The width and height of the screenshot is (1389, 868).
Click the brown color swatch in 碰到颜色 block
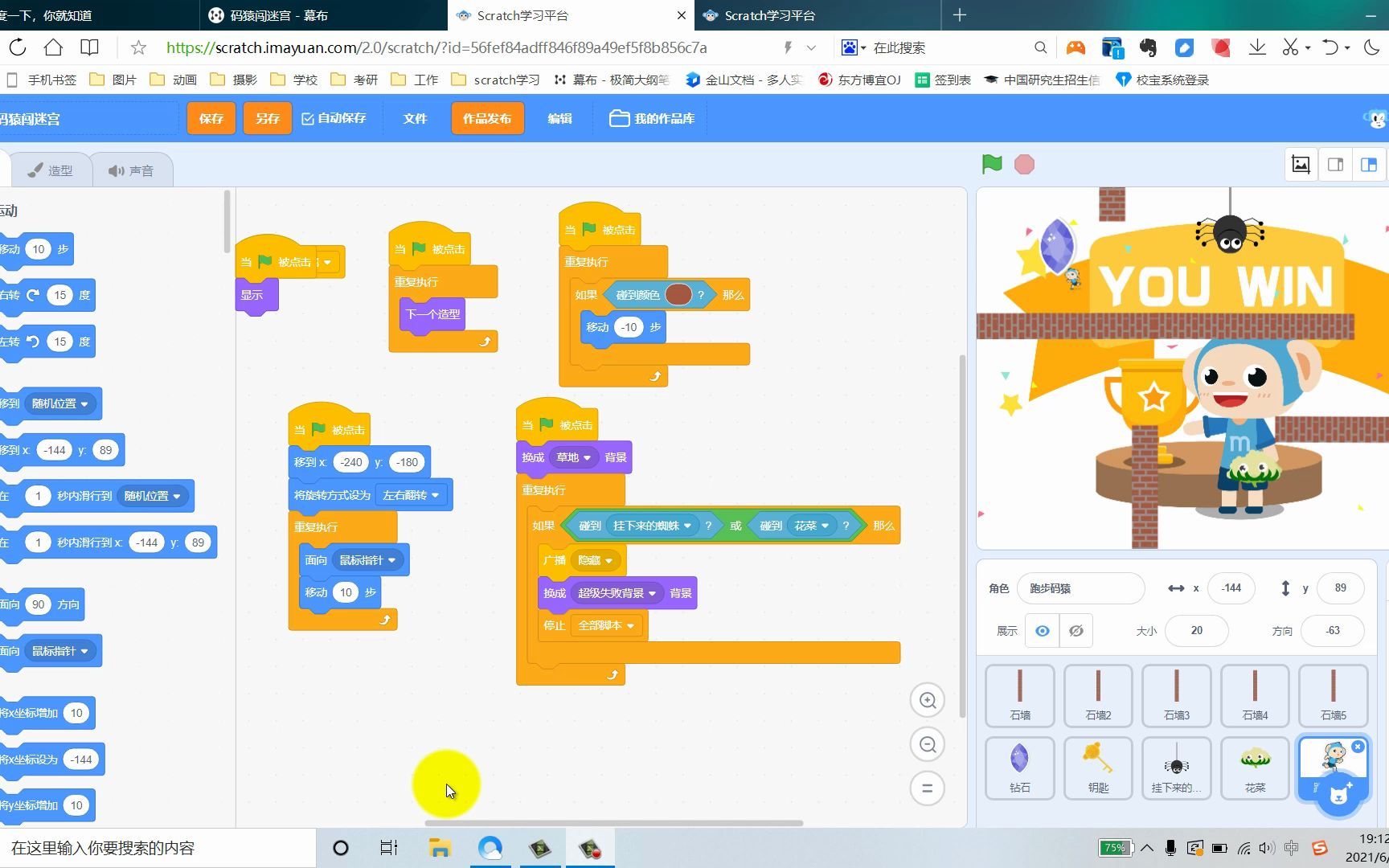pos(678,295)
